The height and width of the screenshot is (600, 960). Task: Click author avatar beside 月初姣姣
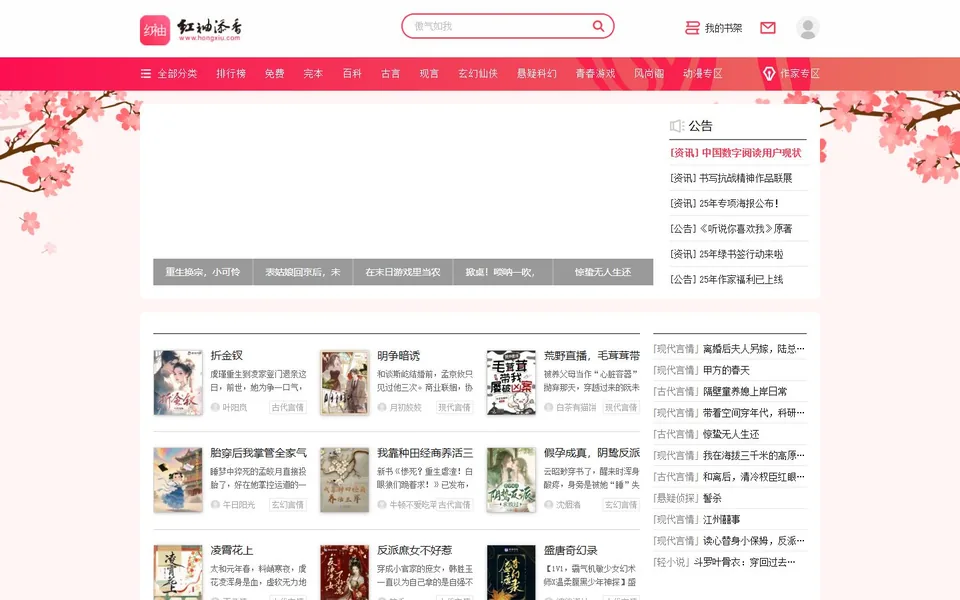click(x=381, y=407)
